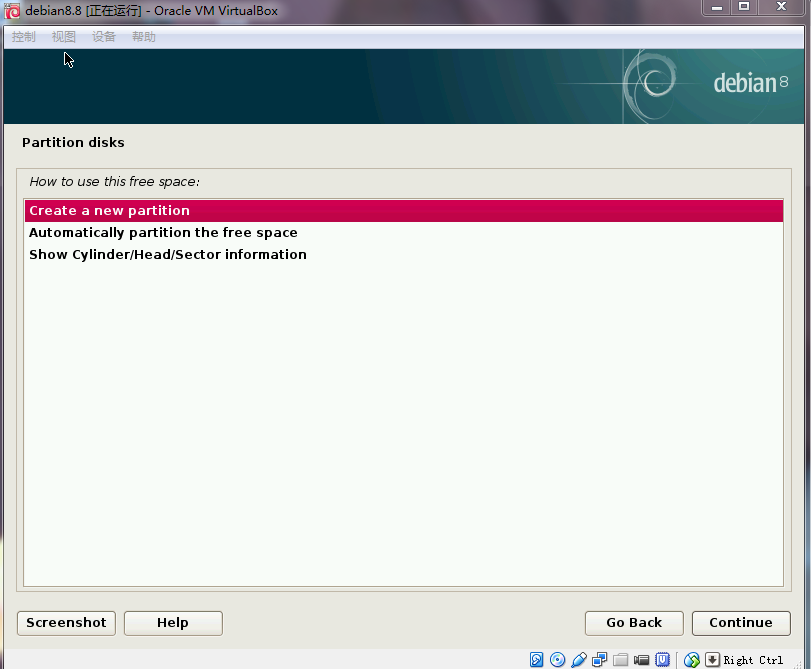
Task: Click the hard disk activity status icon
Action: (x=537, y=660)
